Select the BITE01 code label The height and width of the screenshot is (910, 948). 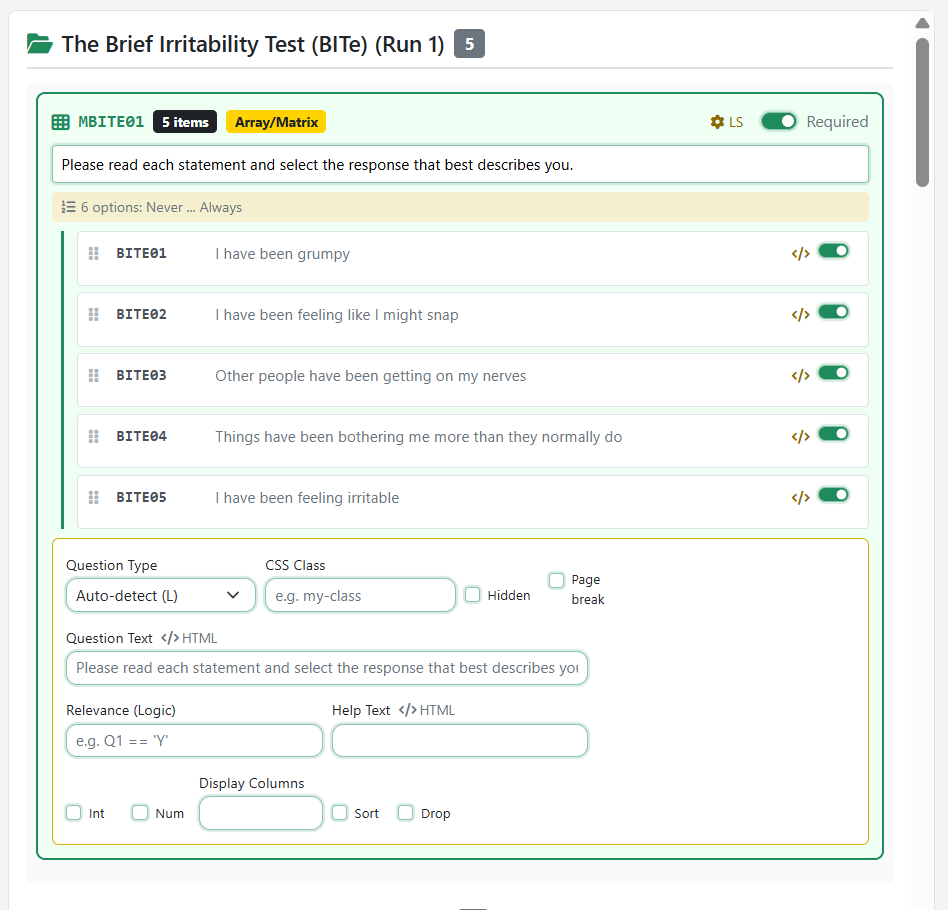[141, 253]
